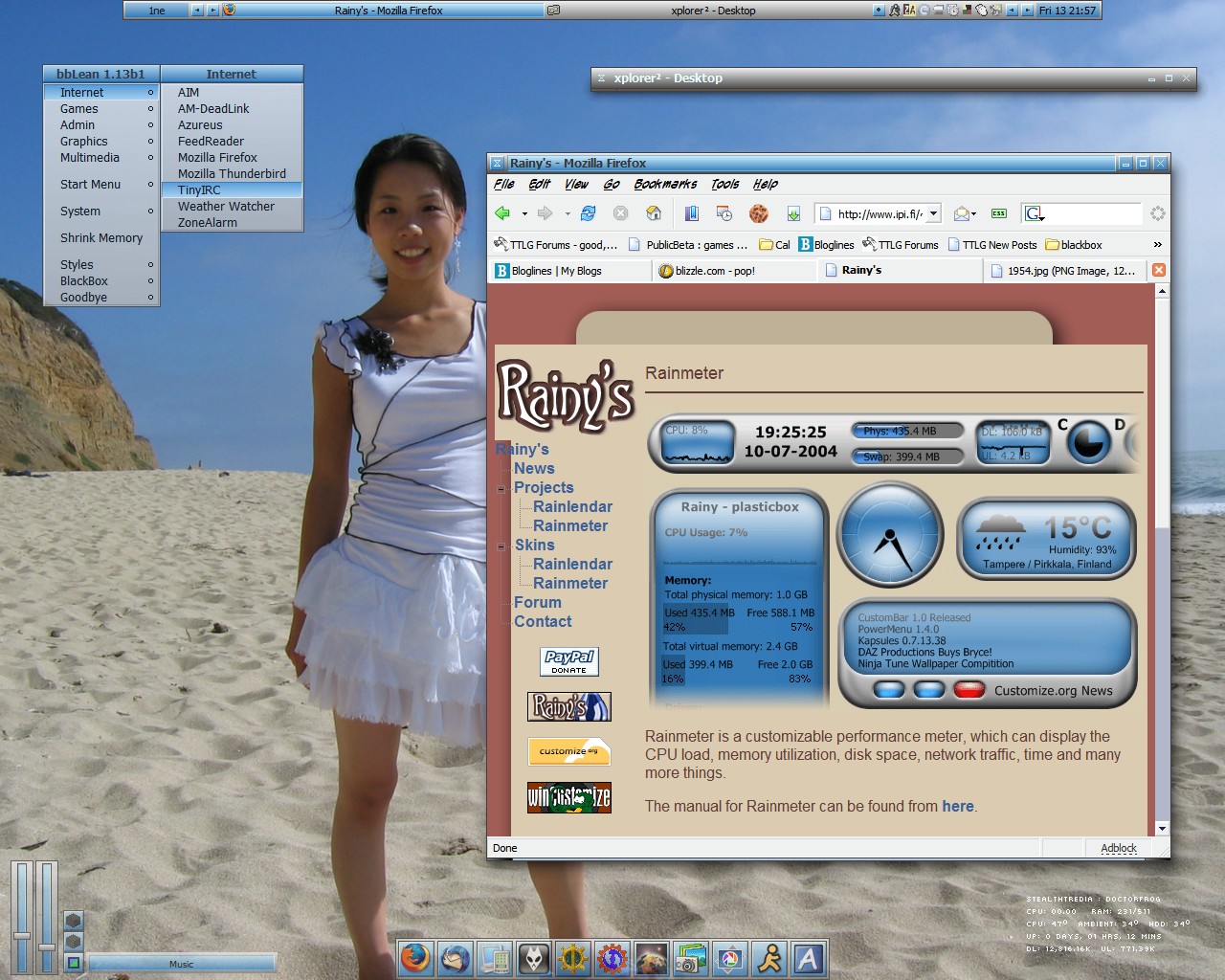Switch to the 1954.jpg tab
The width and height of the screenshot is (1225, 980).
coord(1064,271)
